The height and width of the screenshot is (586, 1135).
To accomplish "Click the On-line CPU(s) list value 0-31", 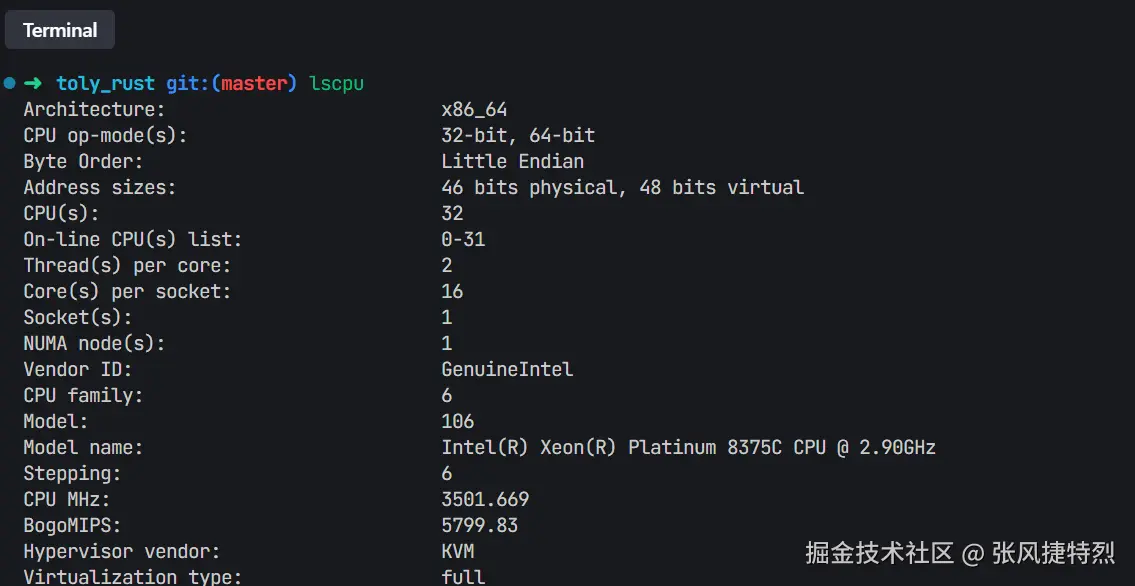I will (463, 239).
